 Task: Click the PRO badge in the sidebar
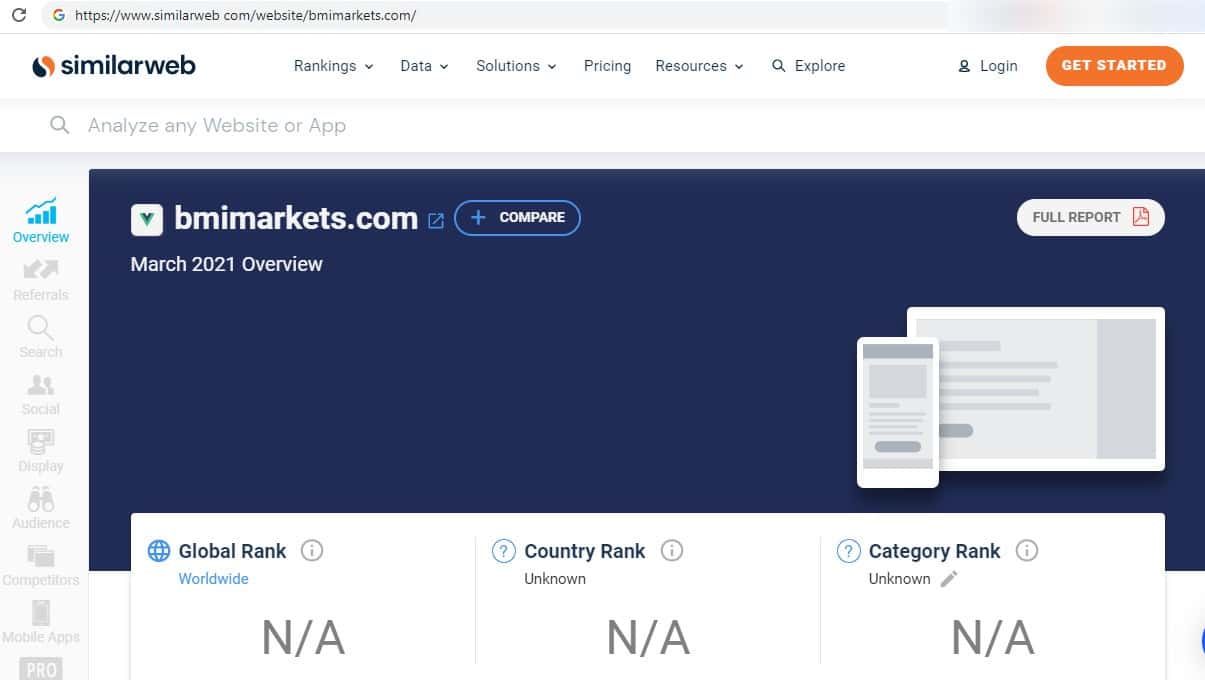click(x=41, y=668)
